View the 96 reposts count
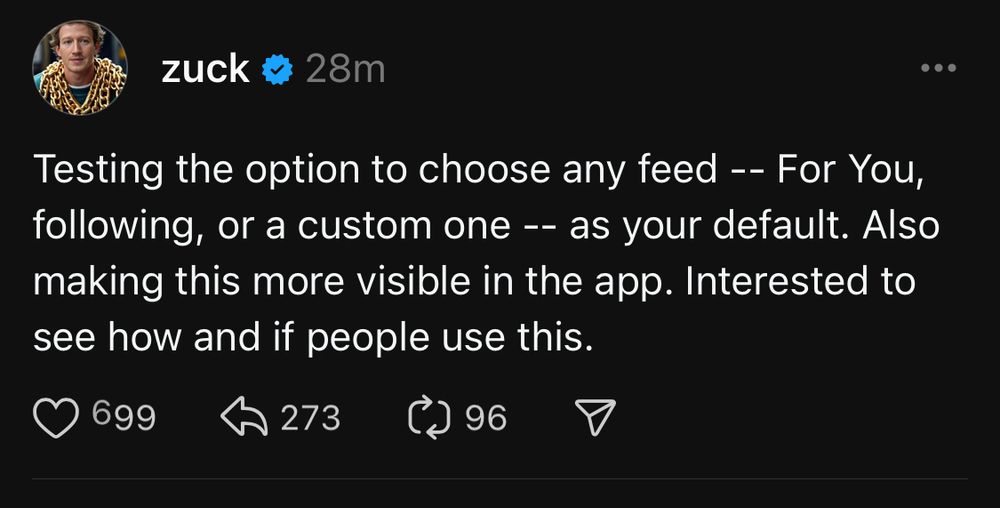This screenshot has height=508, width=1000. point(486,417)
